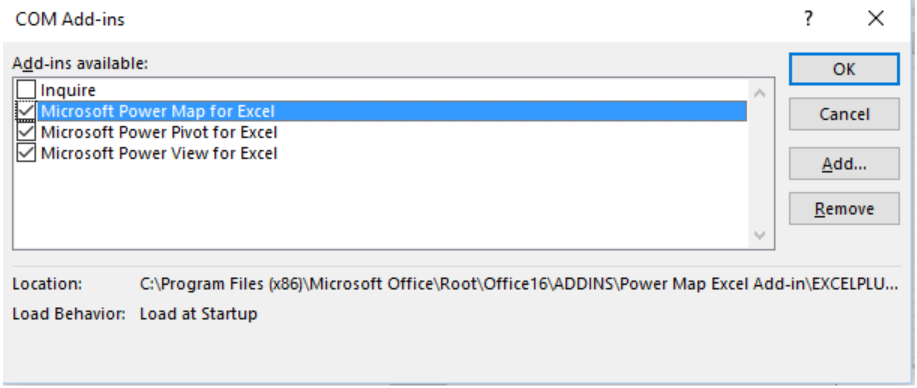Click the Load at Startup value
This screenshot has height=388, width=917.
(198, 314)
